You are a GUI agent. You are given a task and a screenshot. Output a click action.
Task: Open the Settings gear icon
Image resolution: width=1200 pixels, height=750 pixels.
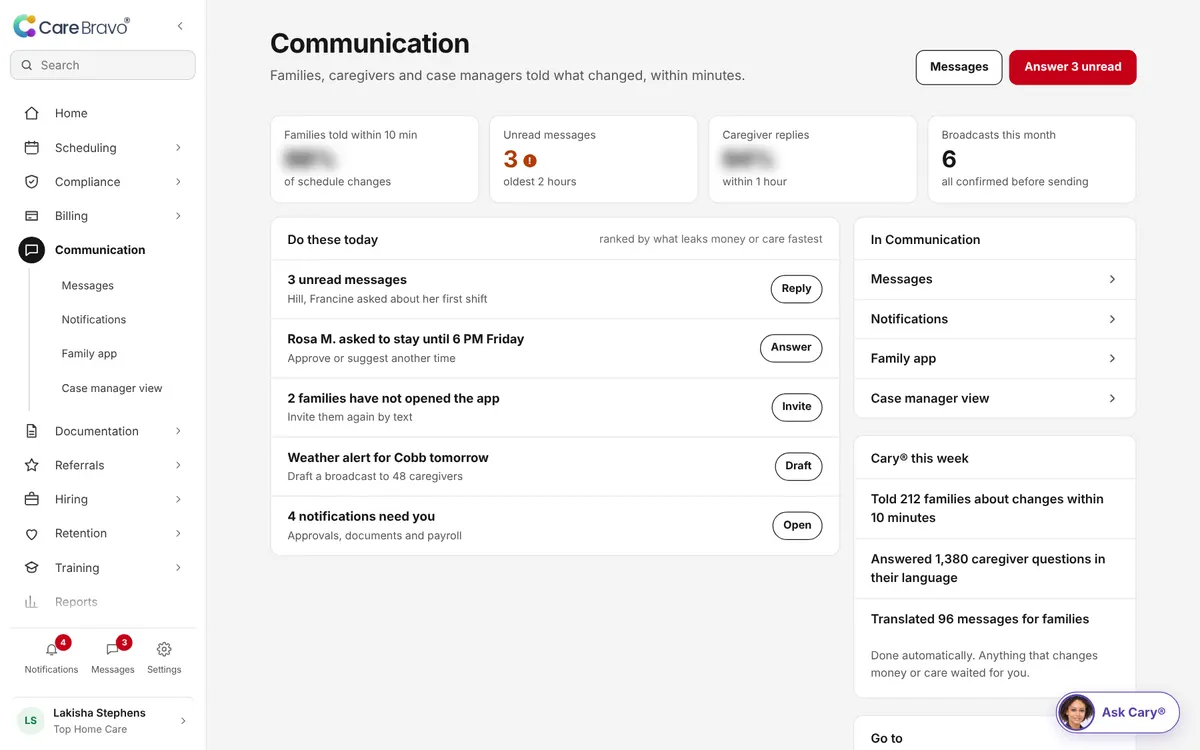(164, 649)
